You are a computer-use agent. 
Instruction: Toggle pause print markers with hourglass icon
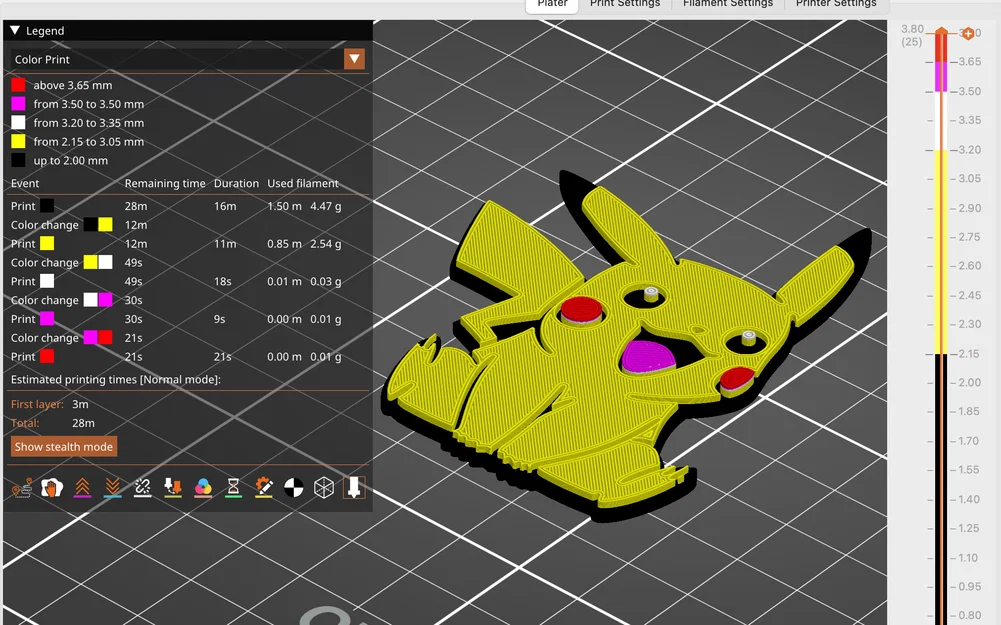[233, 488]
